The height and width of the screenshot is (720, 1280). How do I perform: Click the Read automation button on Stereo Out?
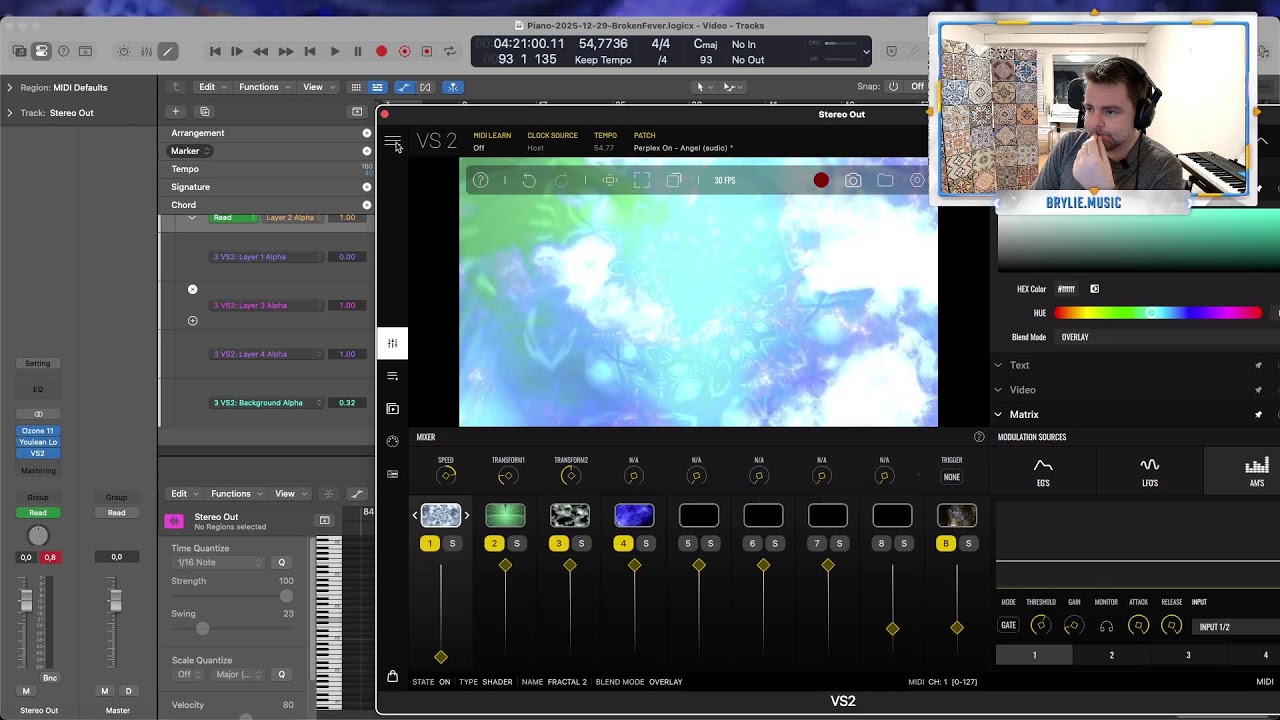(37, 512)
